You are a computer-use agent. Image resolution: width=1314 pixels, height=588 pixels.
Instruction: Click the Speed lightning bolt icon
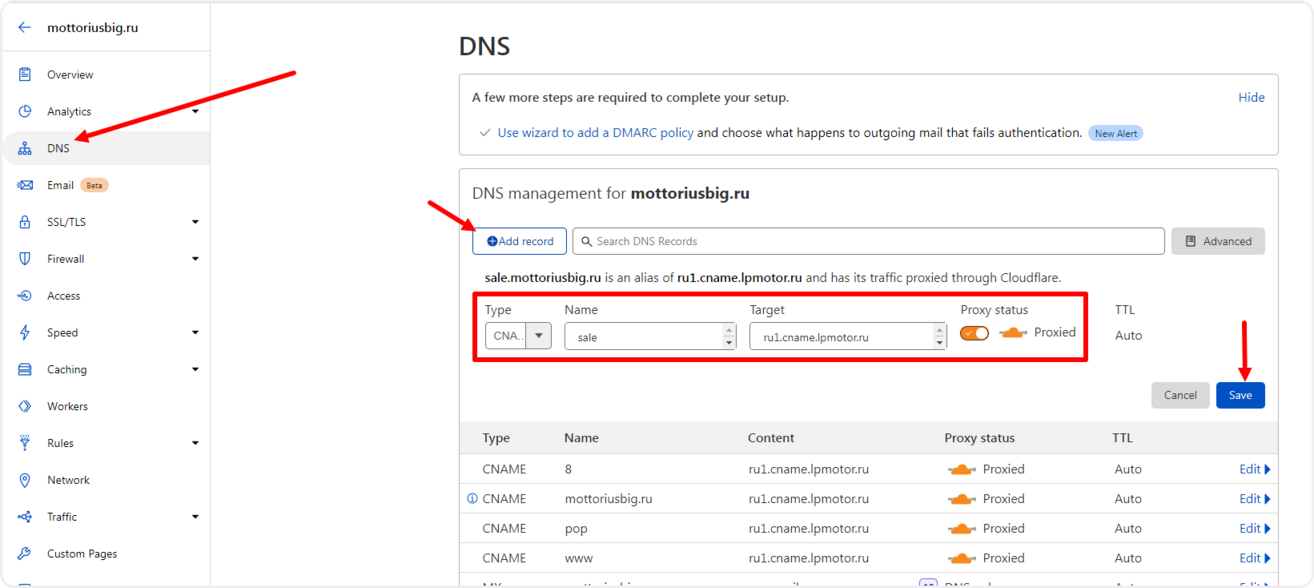pyautogui.click(x=25, y=333)
